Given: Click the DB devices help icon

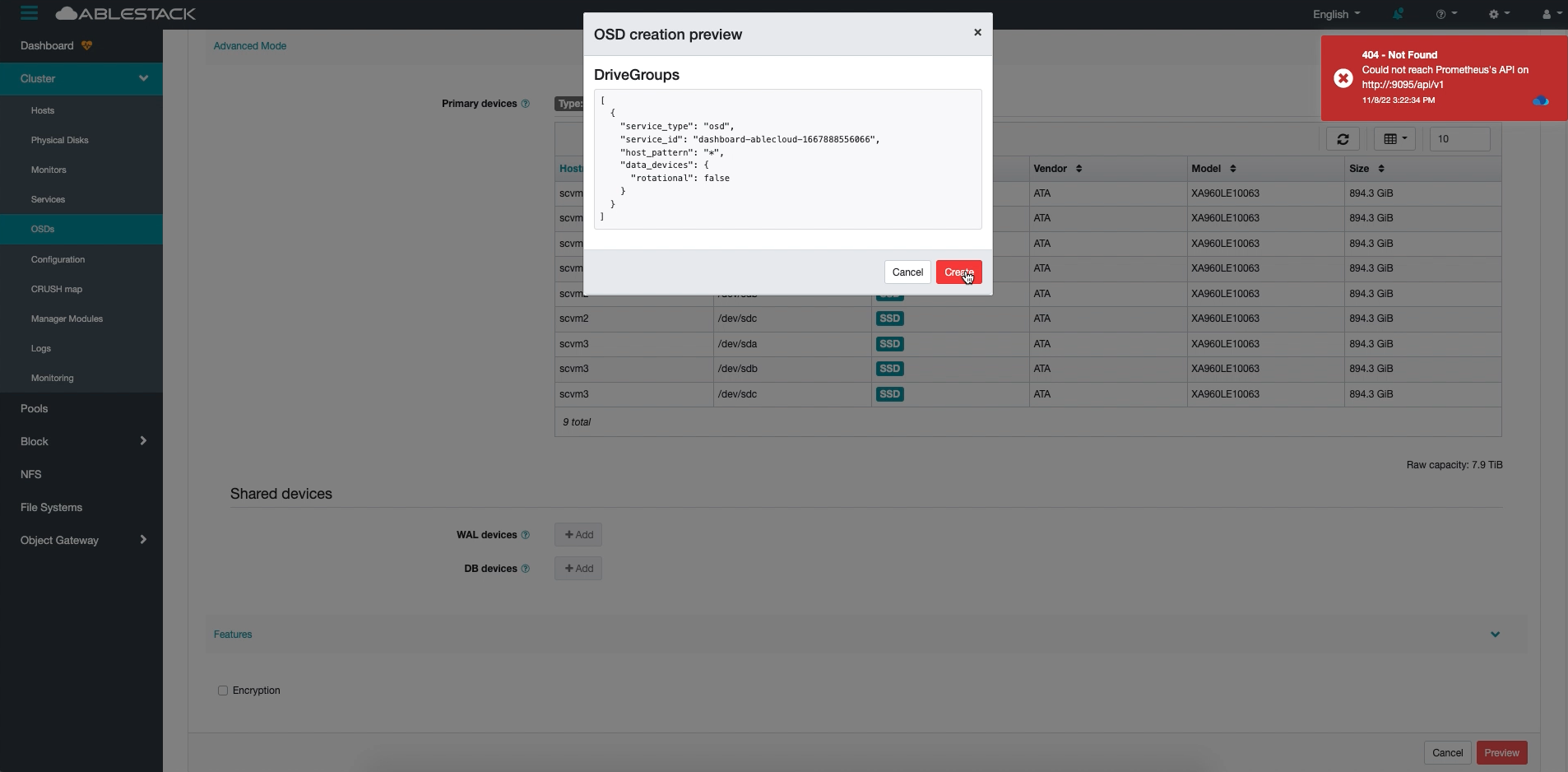Looking at the screenshot, I should (x=526, y=569).
